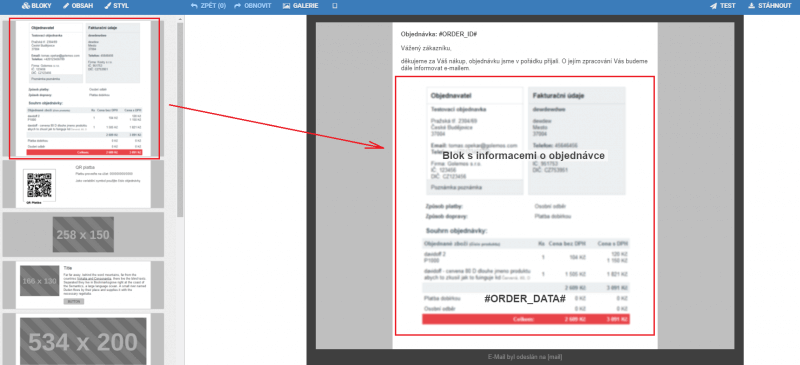Open the STYL style tab

click(x=116, y=6)
